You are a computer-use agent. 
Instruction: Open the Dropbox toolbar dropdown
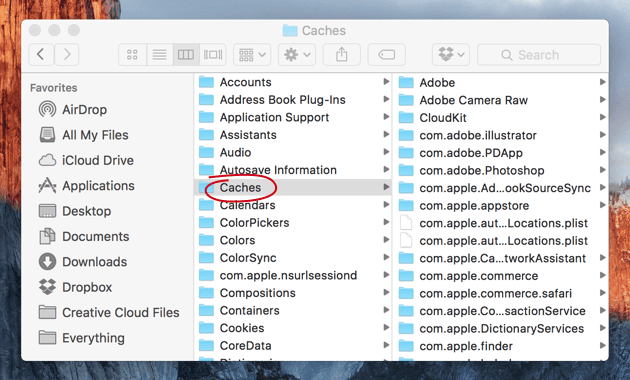pyautogui.click(x=451, y=54)
